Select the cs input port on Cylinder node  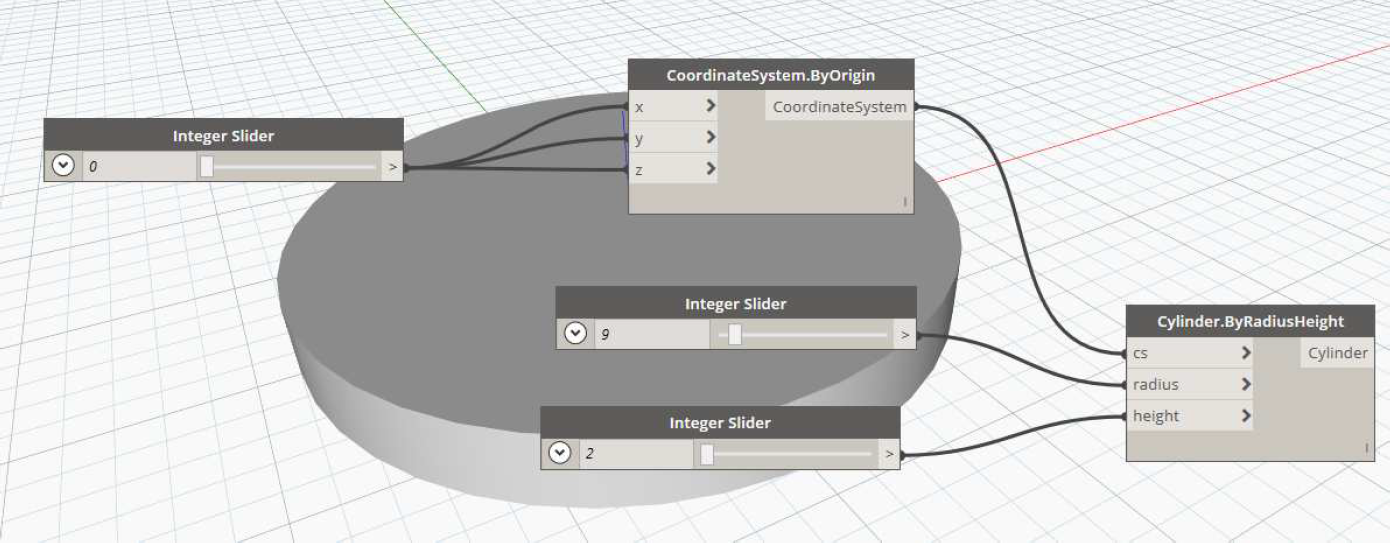[x=1141, y=353]
